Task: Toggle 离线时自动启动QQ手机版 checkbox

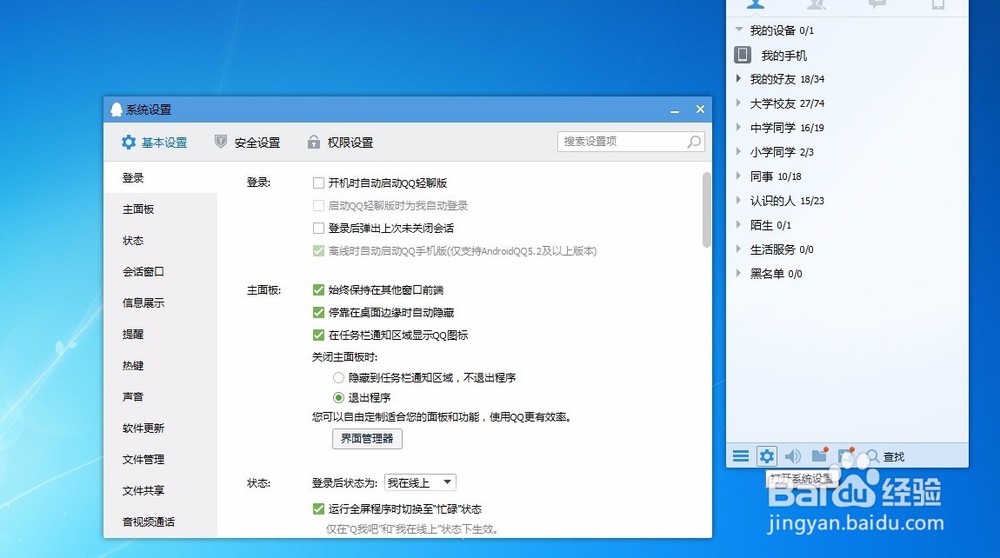Action: pos(318,251)
